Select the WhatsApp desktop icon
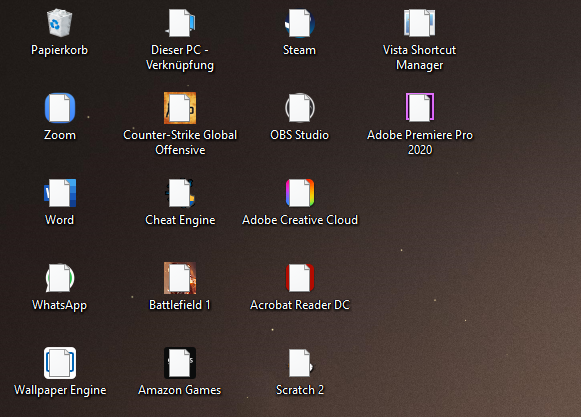581x417 pixels. pos(60,278)
